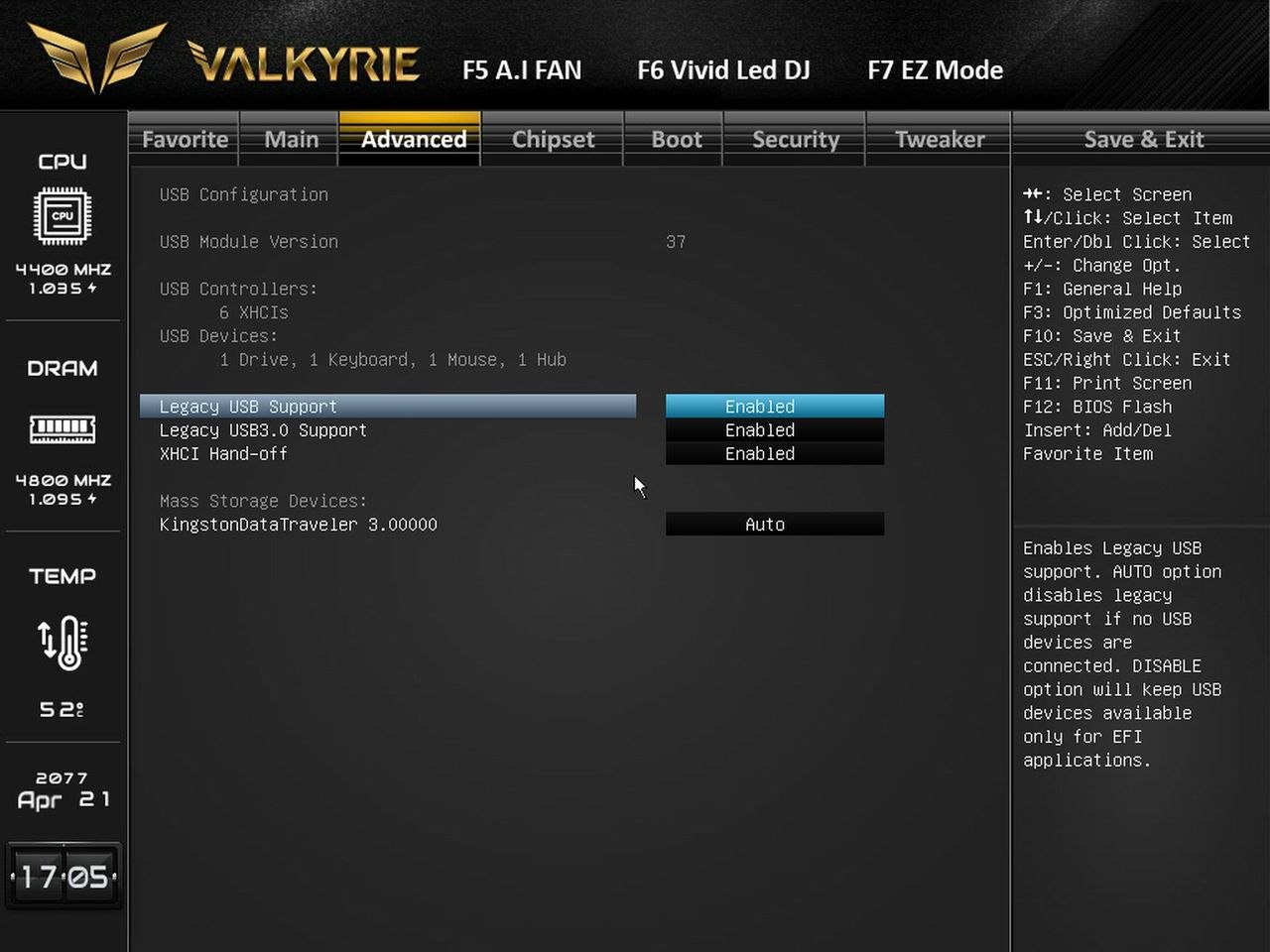Click the temperature thermometer icon
1270x952 pixels.
coord(63,642)
